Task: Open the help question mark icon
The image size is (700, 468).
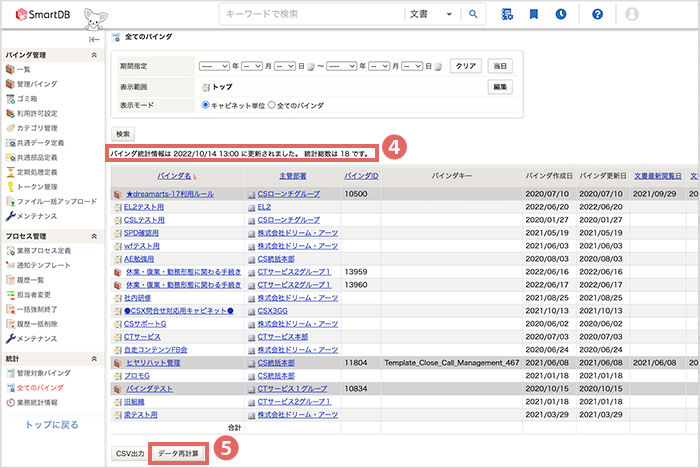Action: pyautogui.click(x=597, y=14)
